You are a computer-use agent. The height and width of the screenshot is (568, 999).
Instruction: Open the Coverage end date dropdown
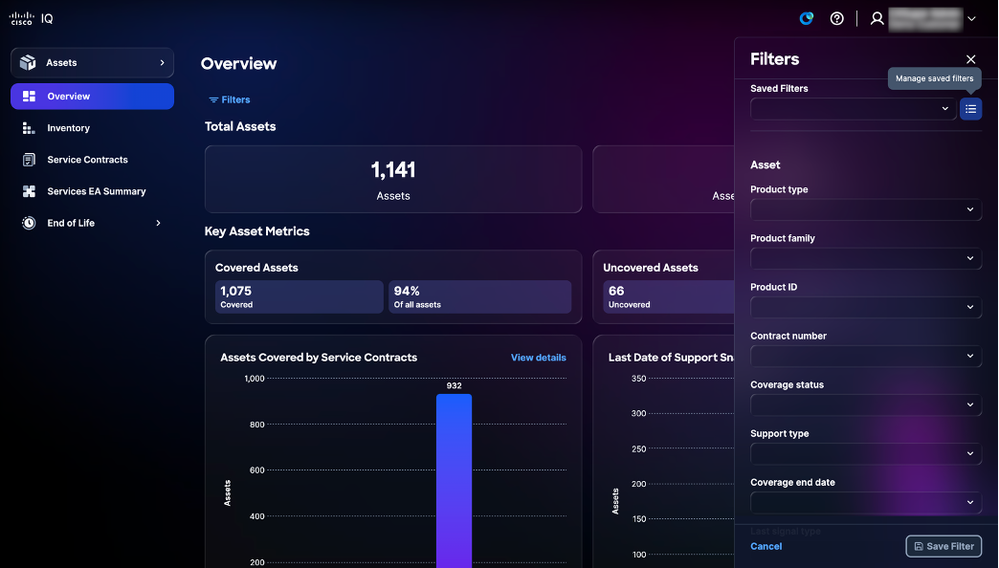click(866, 502)
